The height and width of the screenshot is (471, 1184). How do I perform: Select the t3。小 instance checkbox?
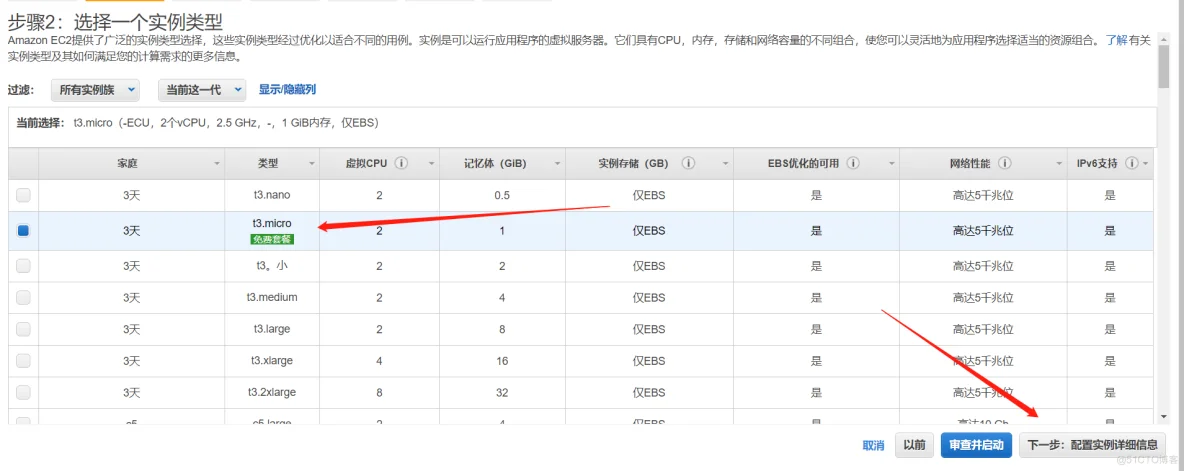click(23, 266)
